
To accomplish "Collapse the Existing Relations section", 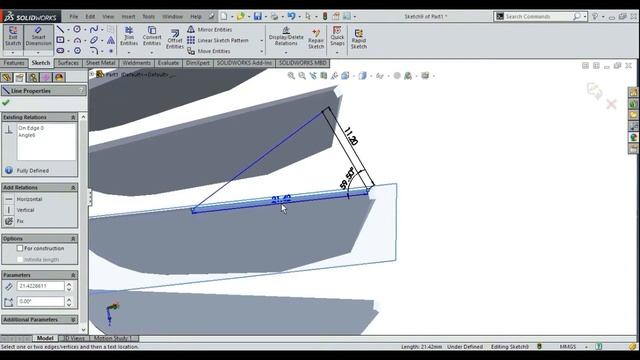I will [x=73, y=117].
